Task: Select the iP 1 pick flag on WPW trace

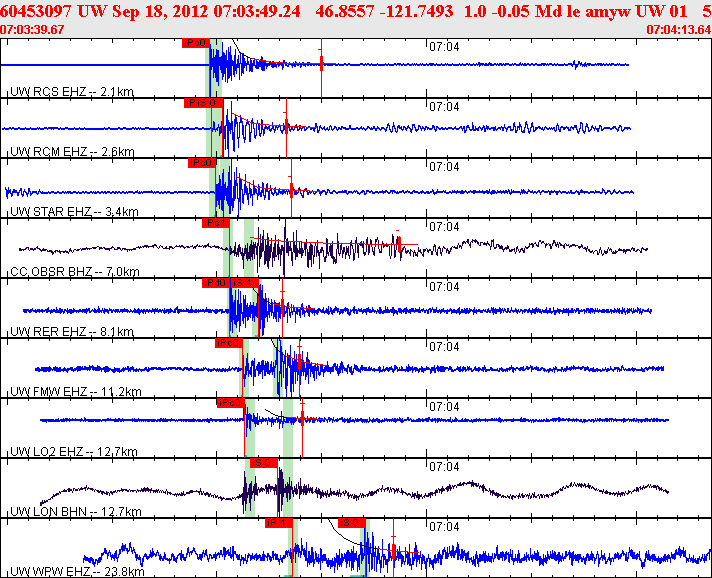Action: click(277, 522)
